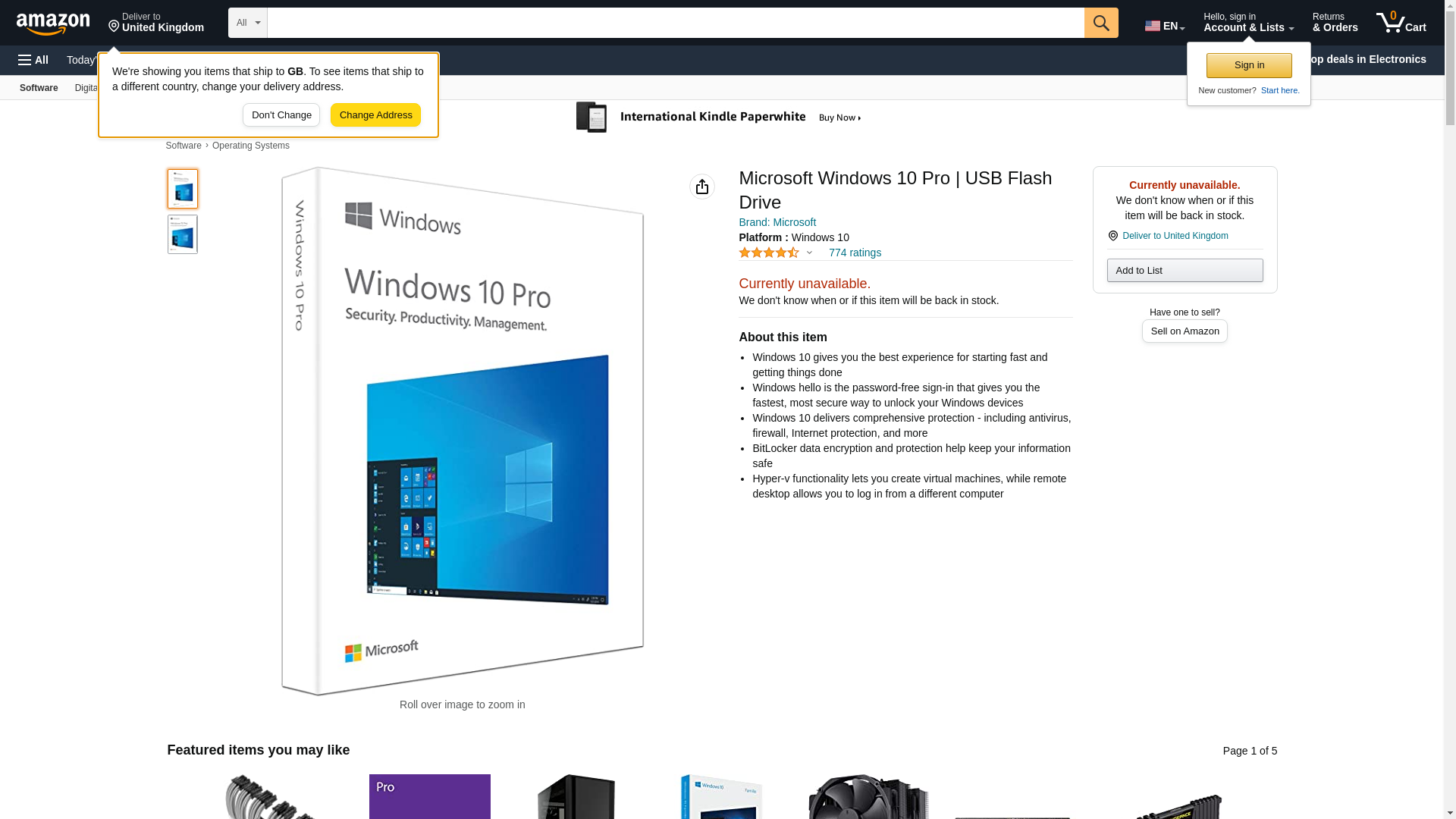Select the first product thumbnail
The image size is (1456, 819).
click(183, 189)
